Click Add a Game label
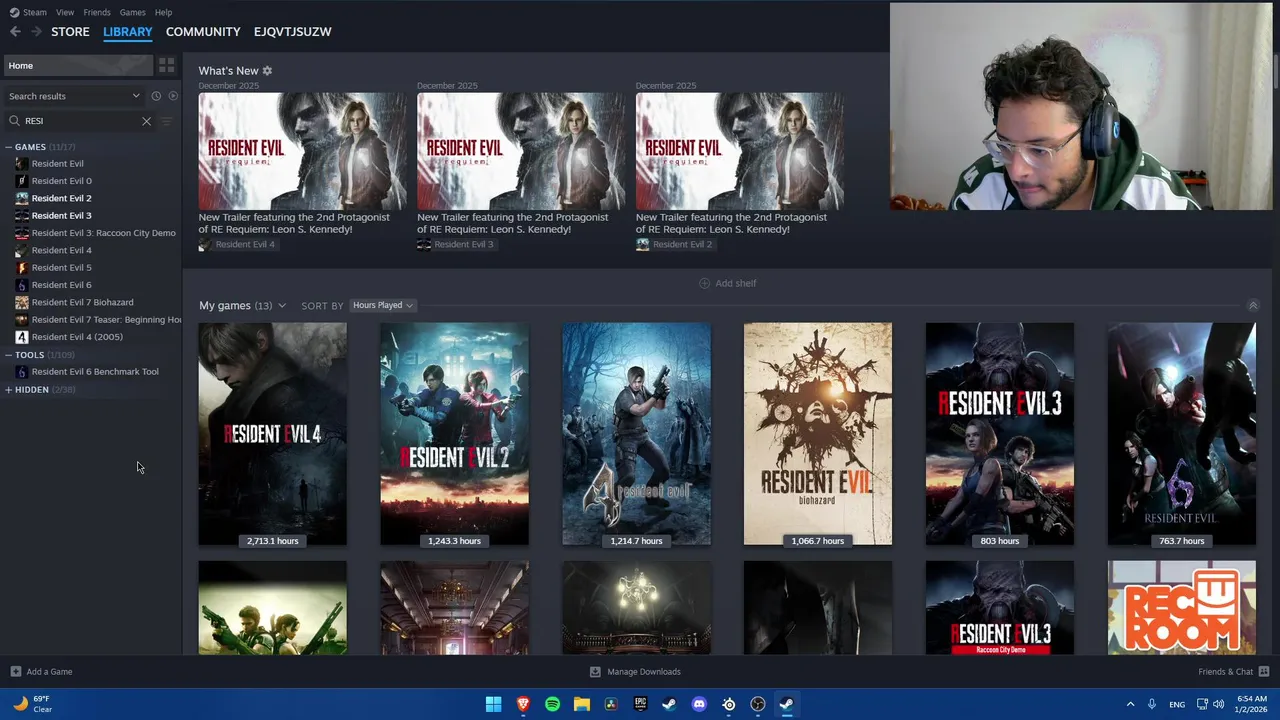The height and width of the screenshot is (720, 1280). click(49, 672)
